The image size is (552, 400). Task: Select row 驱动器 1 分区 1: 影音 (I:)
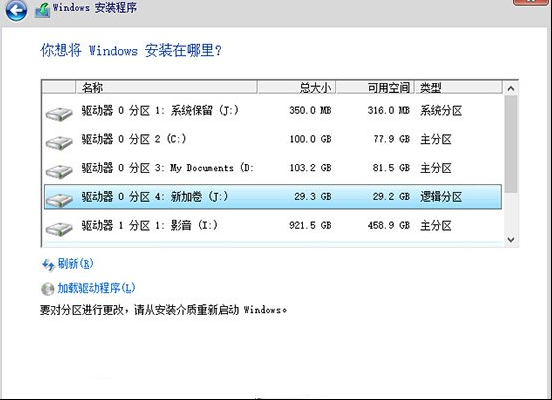click(273, 225)
